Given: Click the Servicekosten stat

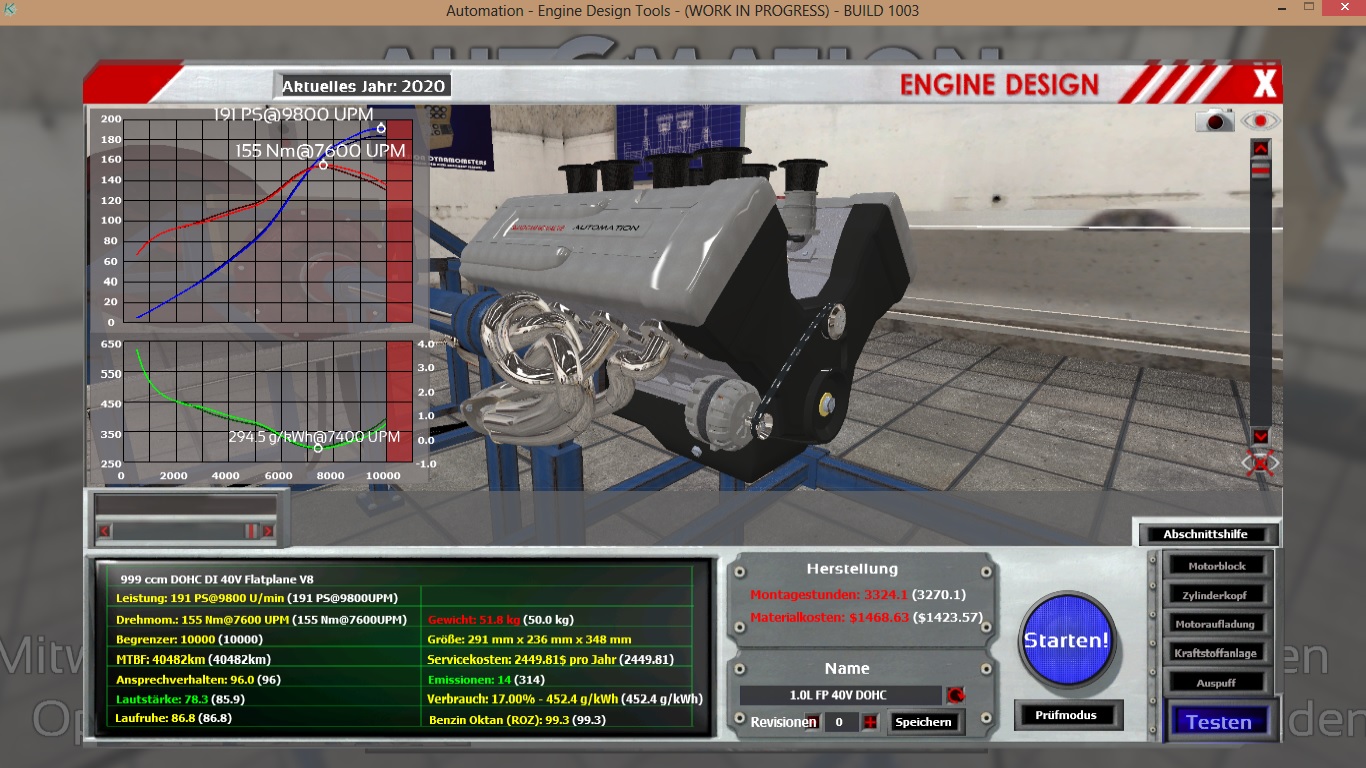Looking at the screenshot, I should [x=549, y=659].
